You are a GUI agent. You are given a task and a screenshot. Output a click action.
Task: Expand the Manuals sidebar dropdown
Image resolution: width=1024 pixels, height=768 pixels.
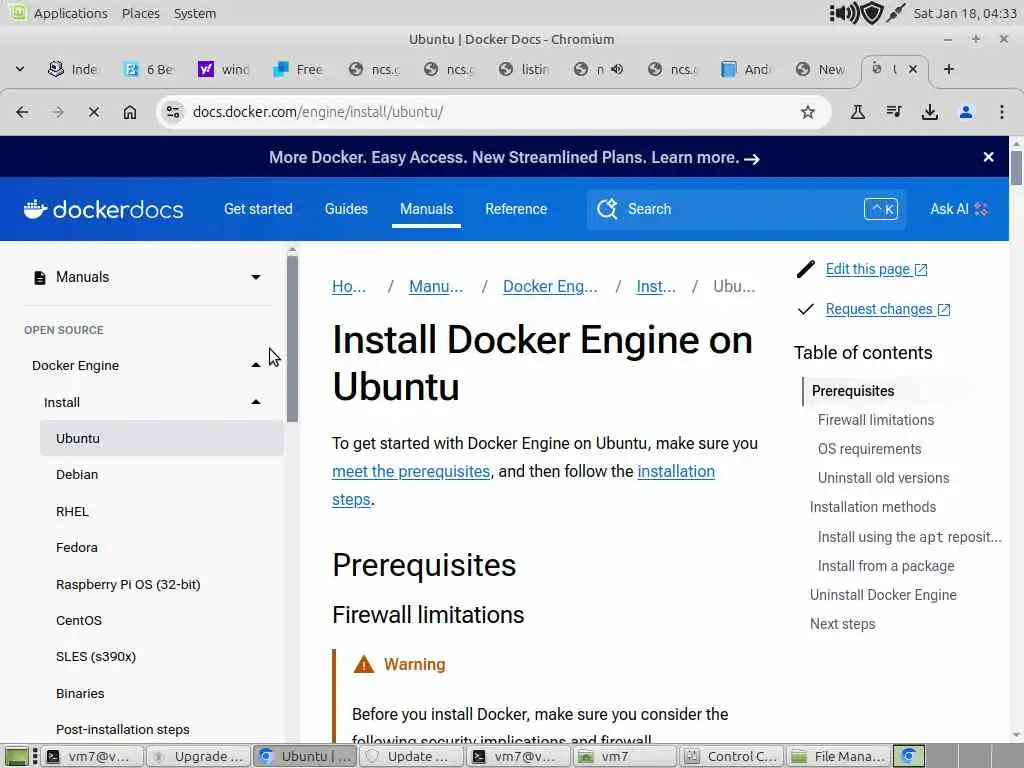coord(256,278)
